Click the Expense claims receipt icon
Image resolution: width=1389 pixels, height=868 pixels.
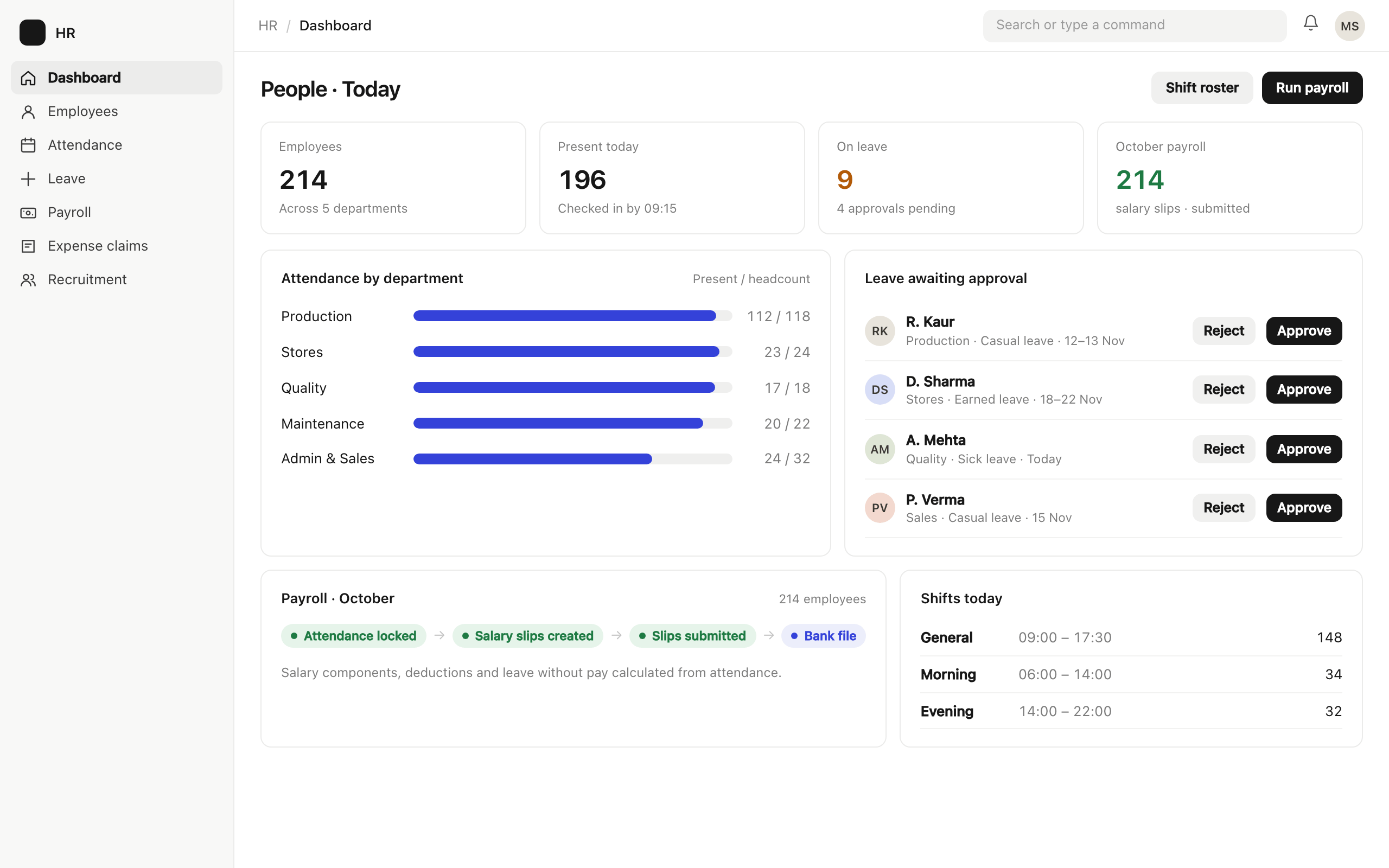point(28,246)
